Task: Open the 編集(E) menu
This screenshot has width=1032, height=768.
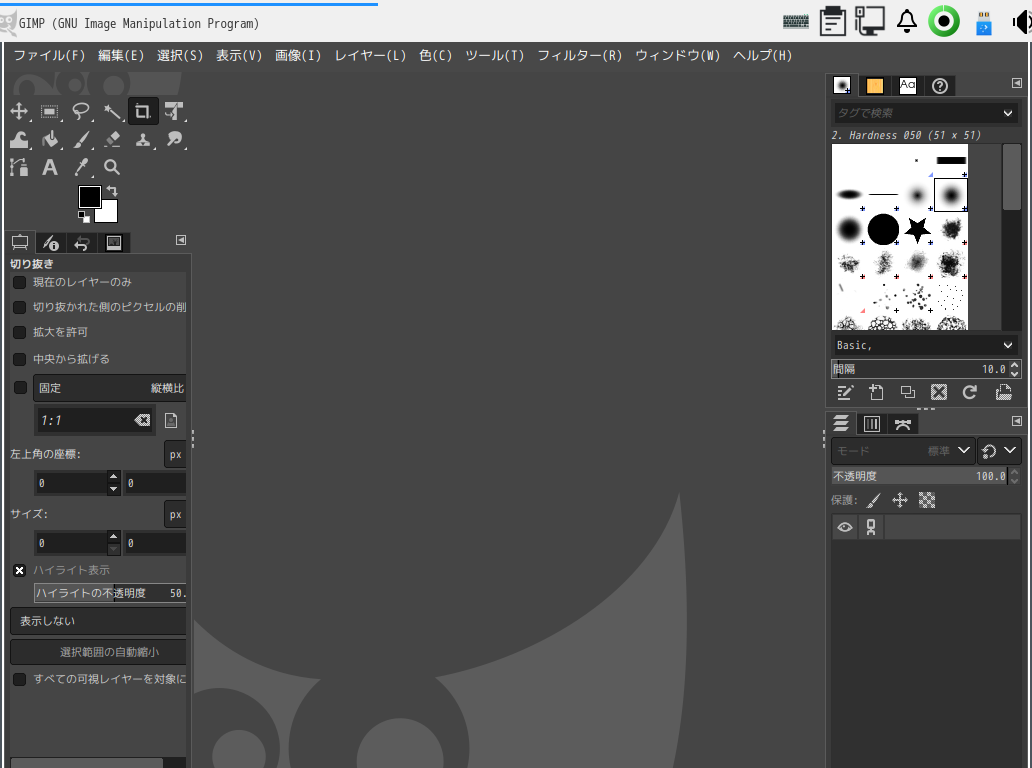Action: pos(120,55)
